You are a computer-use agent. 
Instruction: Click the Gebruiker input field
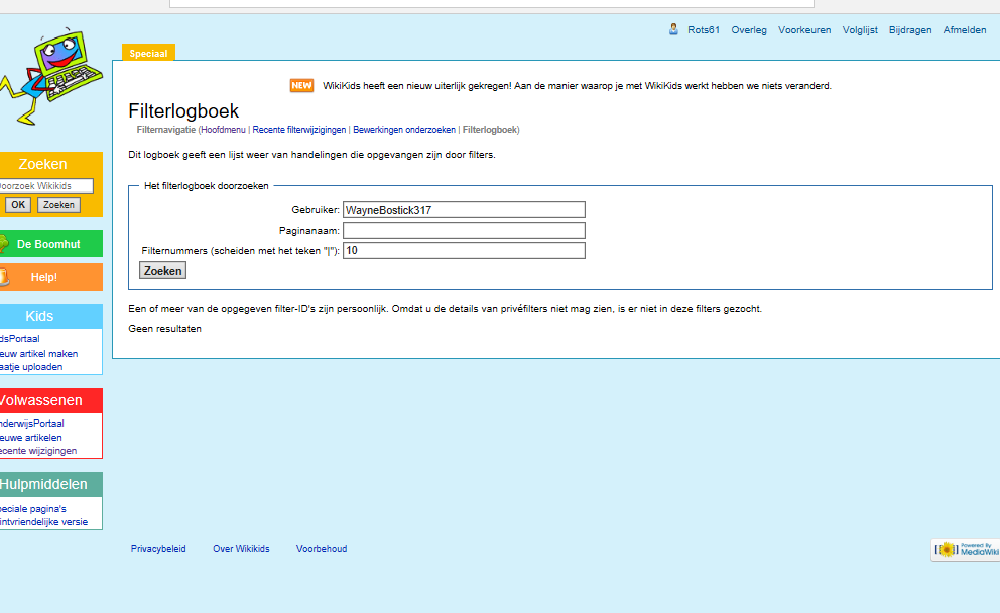coord(464,210)
